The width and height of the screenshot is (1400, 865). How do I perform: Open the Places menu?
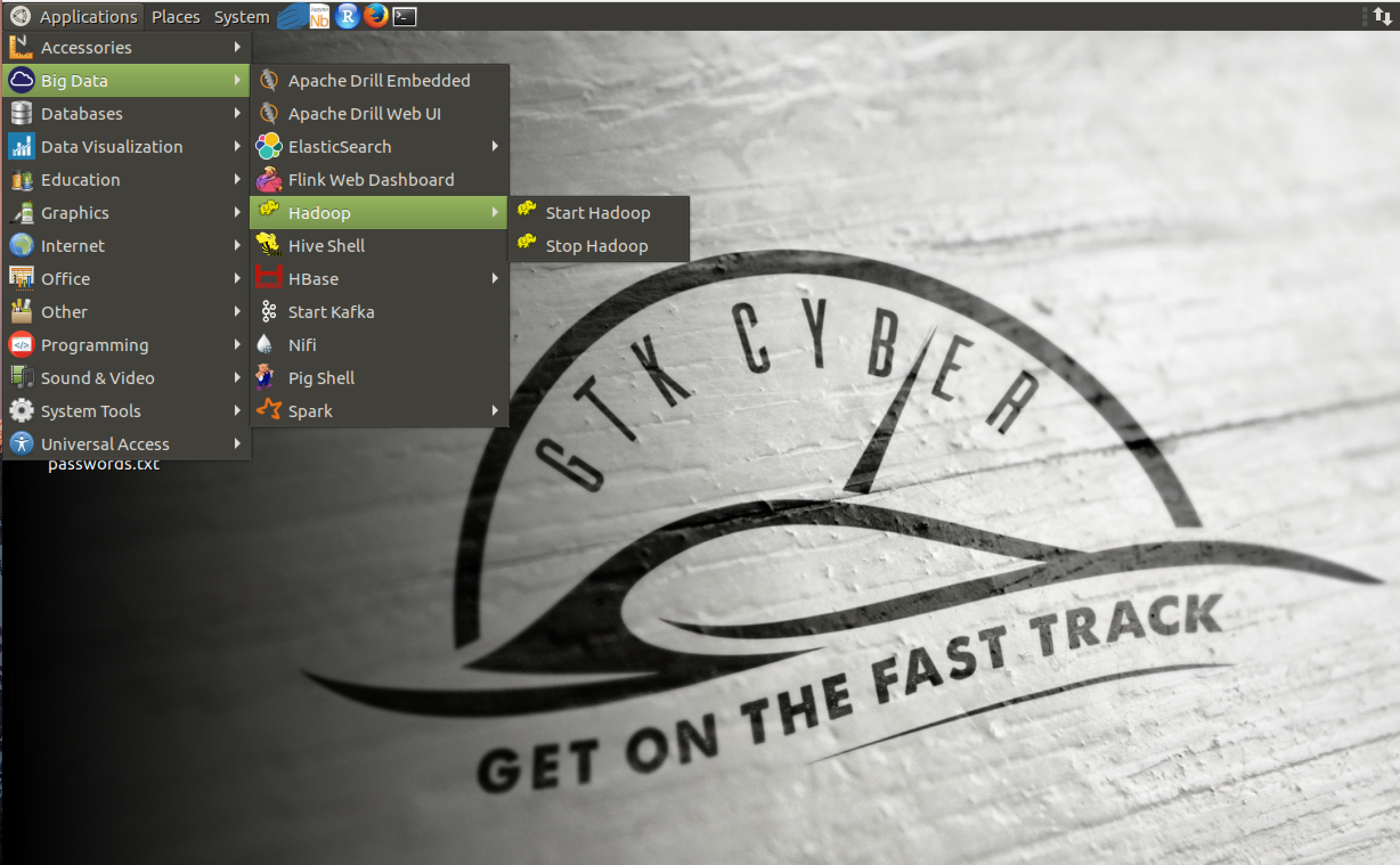pos(176,17)
